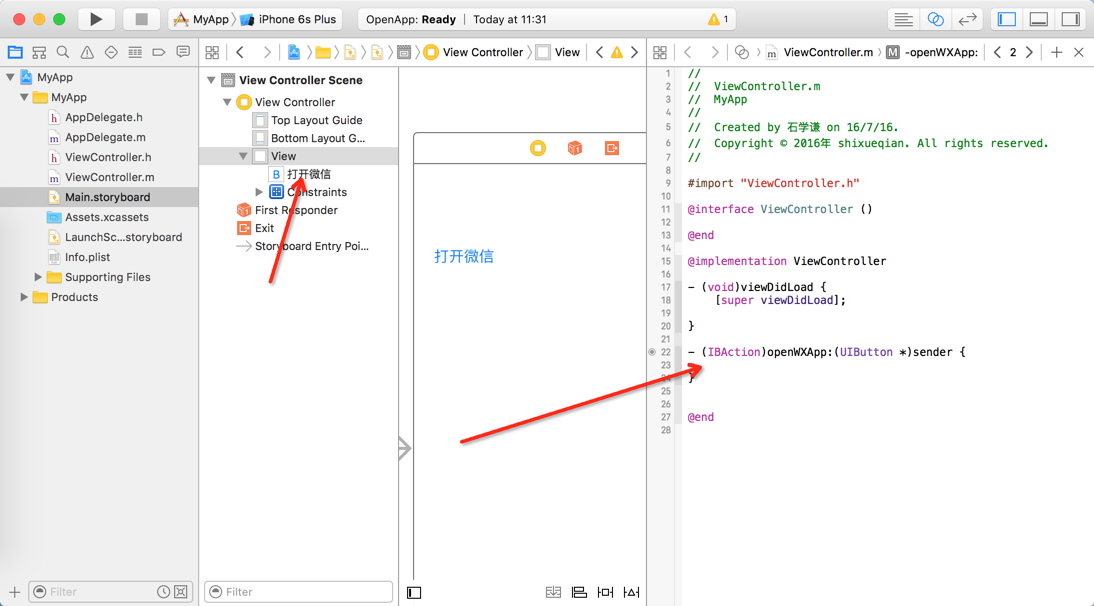This screenshot has width=1094, height=606.
Task: Toggle the Debug area panel
Action: [x=1039, y=20]
